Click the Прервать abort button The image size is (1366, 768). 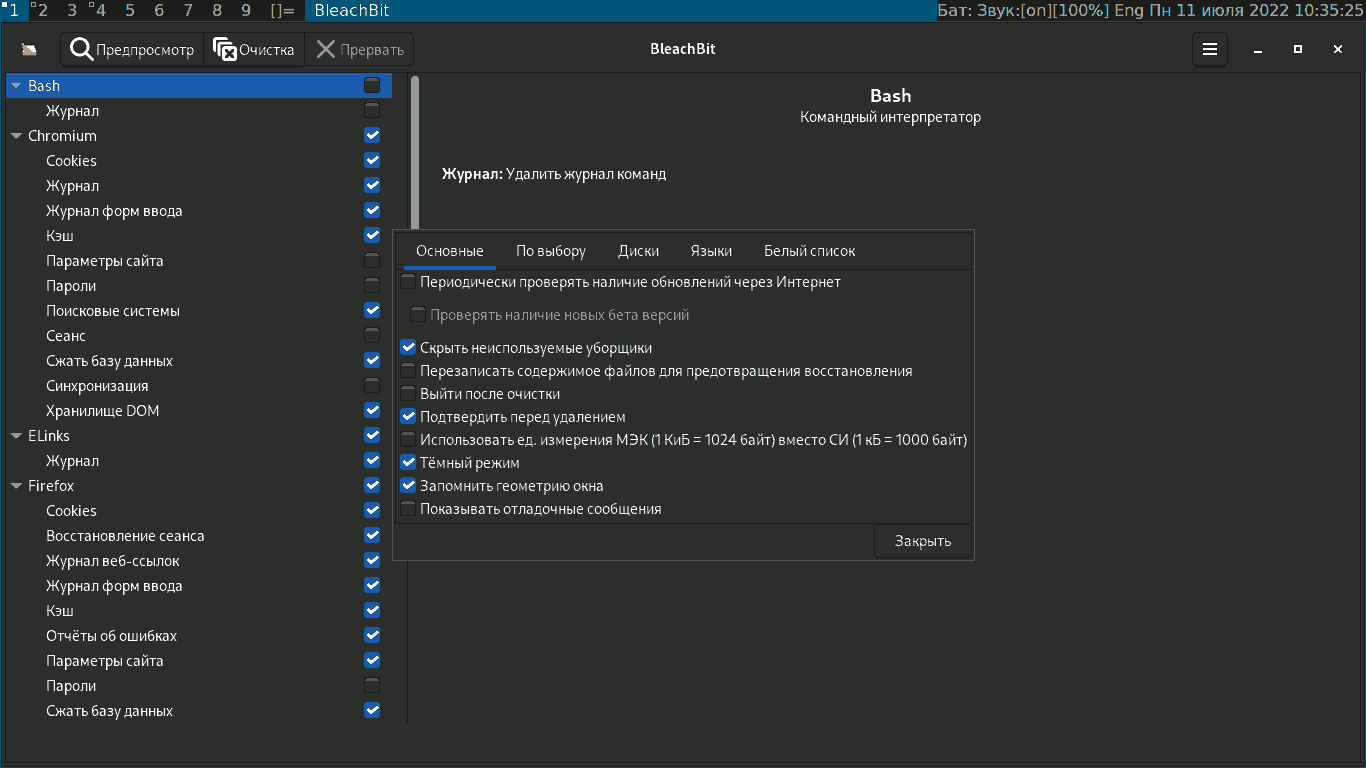[x=359, y=49]
